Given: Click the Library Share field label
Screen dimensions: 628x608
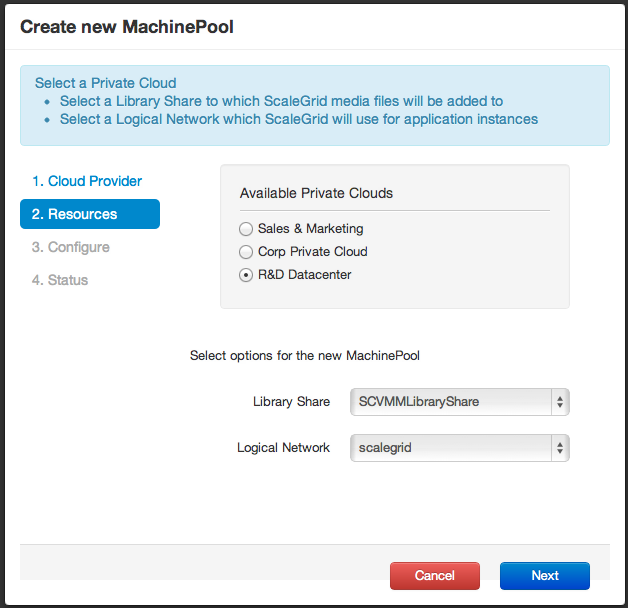Looking at the screenshot, I should coord(291,402).
